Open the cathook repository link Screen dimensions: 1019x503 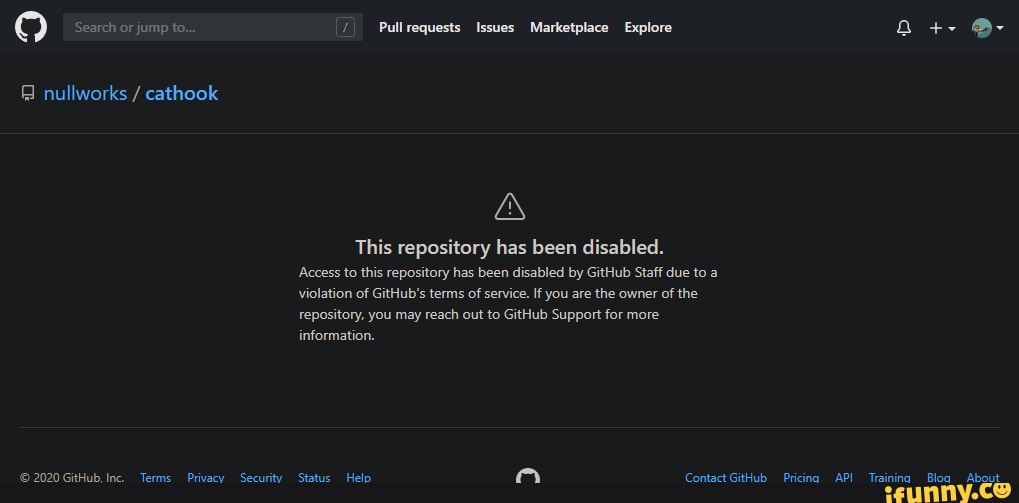pyautogui.click(x=181, y=94)
